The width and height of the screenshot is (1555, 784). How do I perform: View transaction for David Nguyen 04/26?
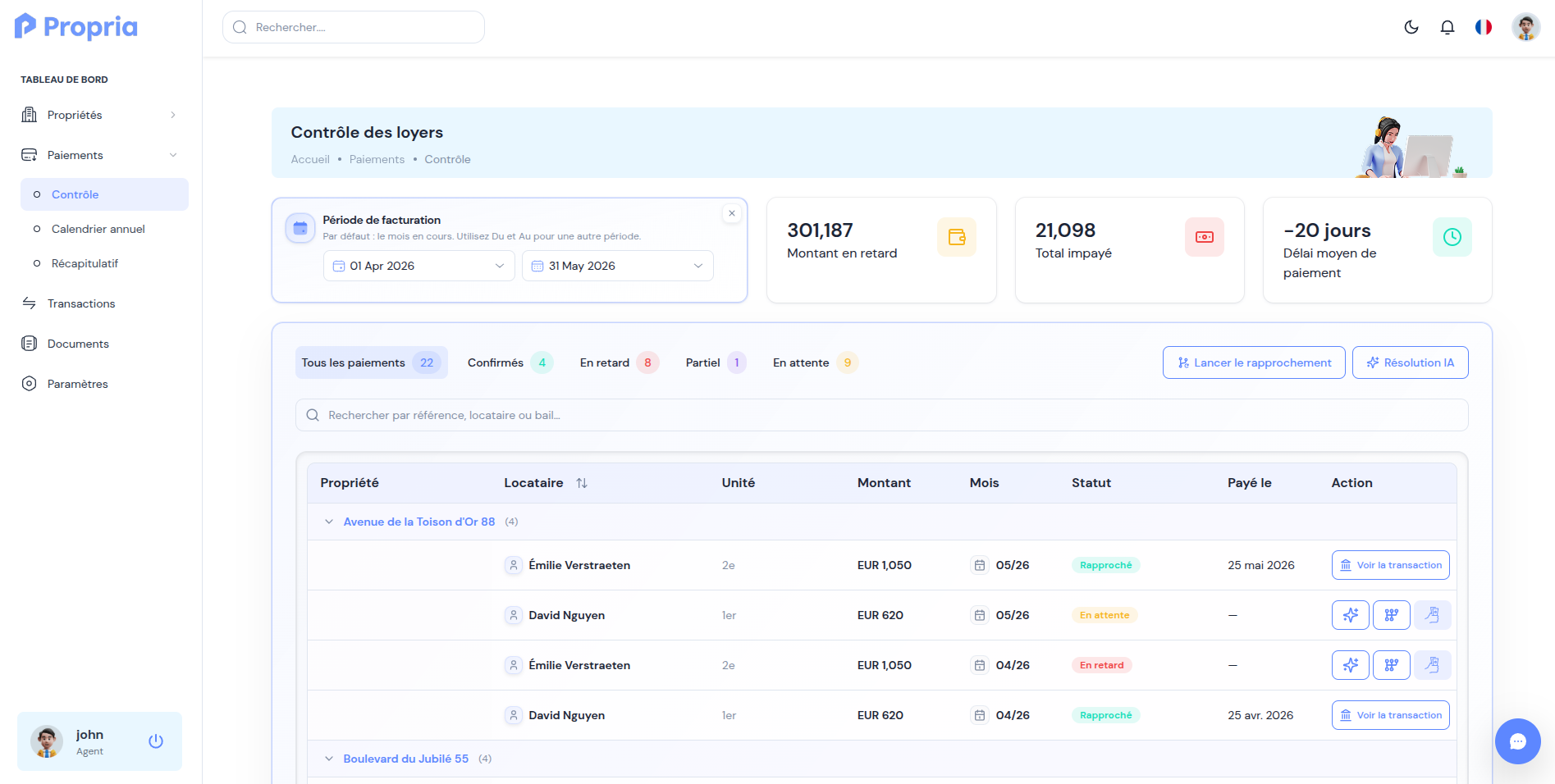point(1391,715)
